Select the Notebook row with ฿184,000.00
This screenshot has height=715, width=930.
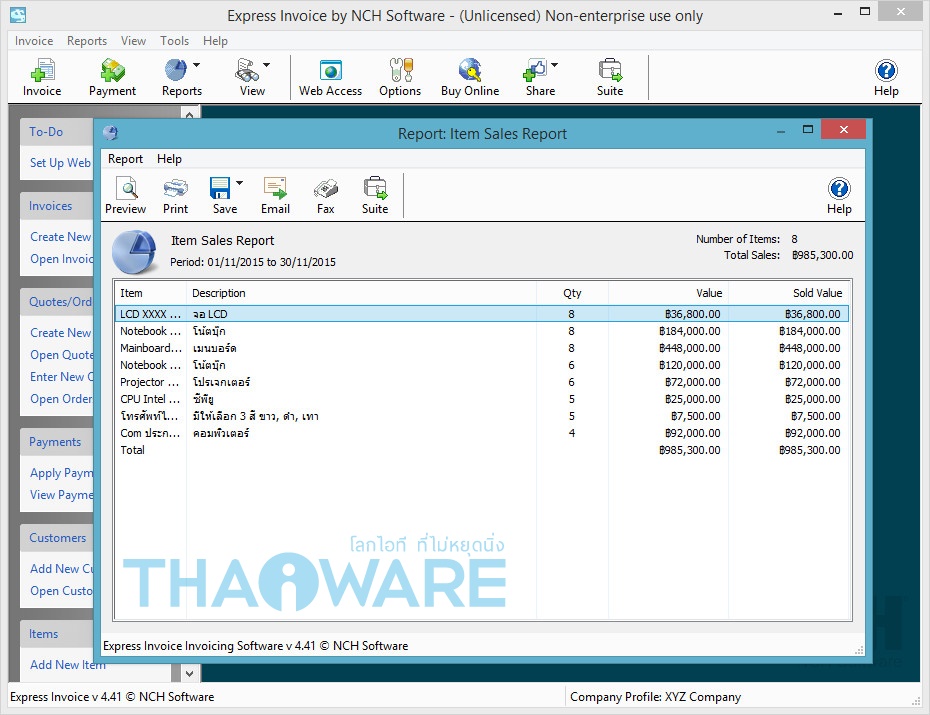[x=482, y=331]
